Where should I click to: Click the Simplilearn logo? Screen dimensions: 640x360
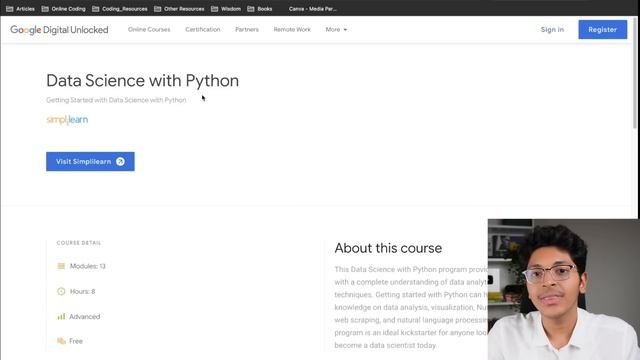pos(67,120)
